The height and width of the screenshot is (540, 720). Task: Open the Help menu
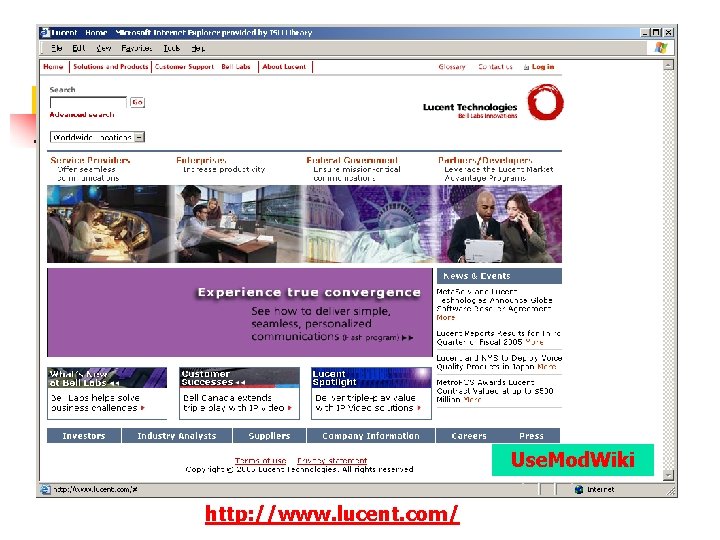198,48
